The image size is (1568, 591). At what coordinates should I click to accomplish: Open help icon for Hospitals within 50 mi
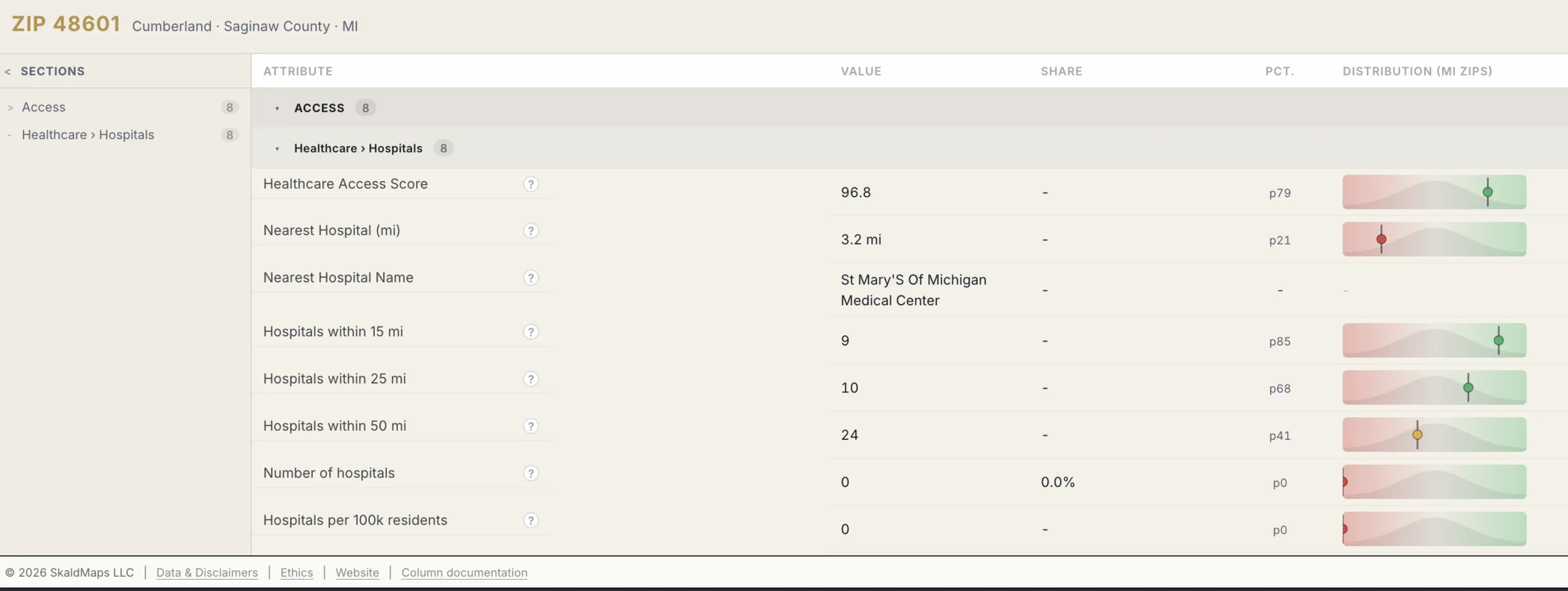pos(530,426)
